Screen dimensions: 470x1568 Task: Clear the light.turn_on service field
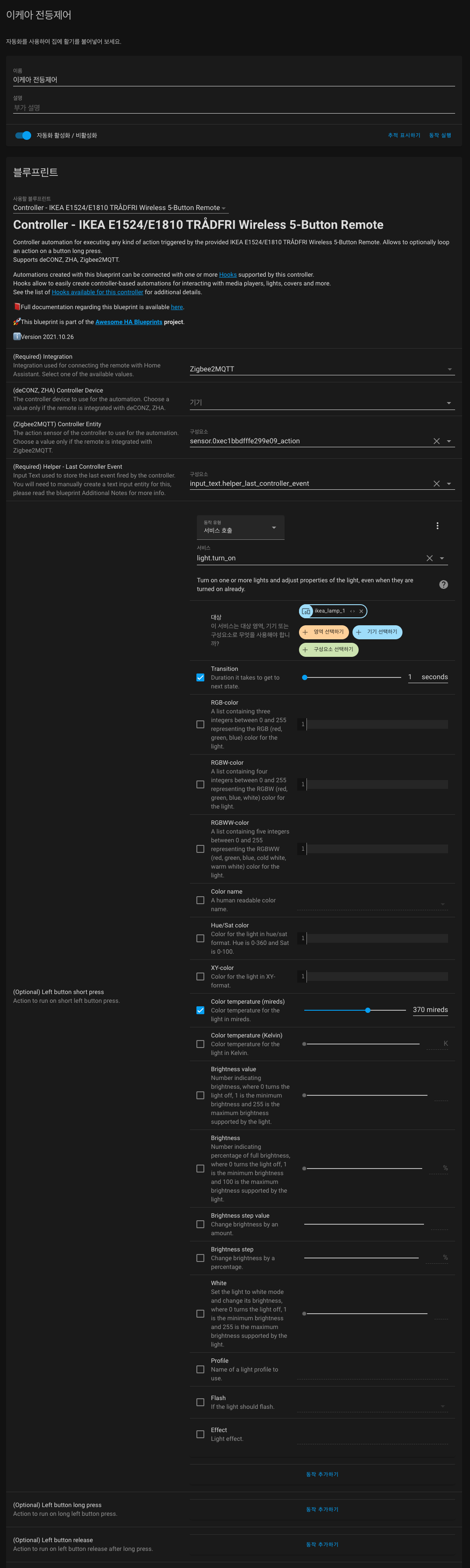430,558
